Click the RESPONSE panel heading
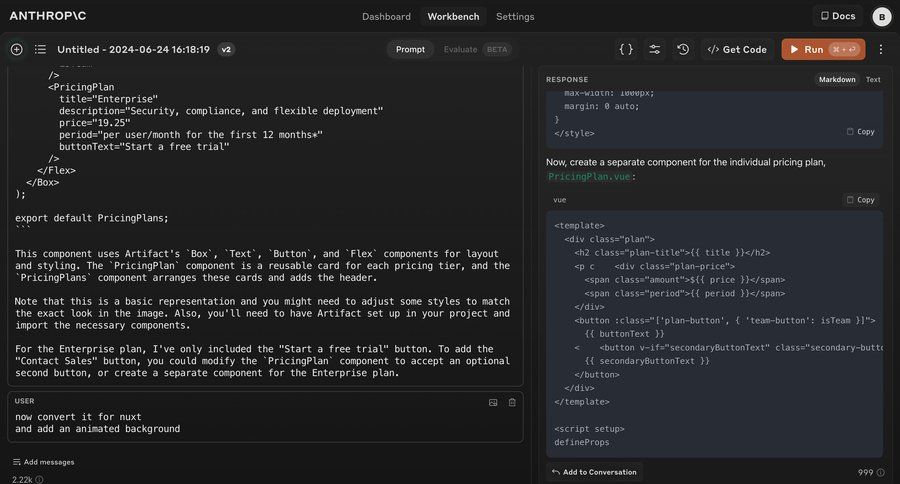Viewport: 900px width, 484px height. pos(567,79)
